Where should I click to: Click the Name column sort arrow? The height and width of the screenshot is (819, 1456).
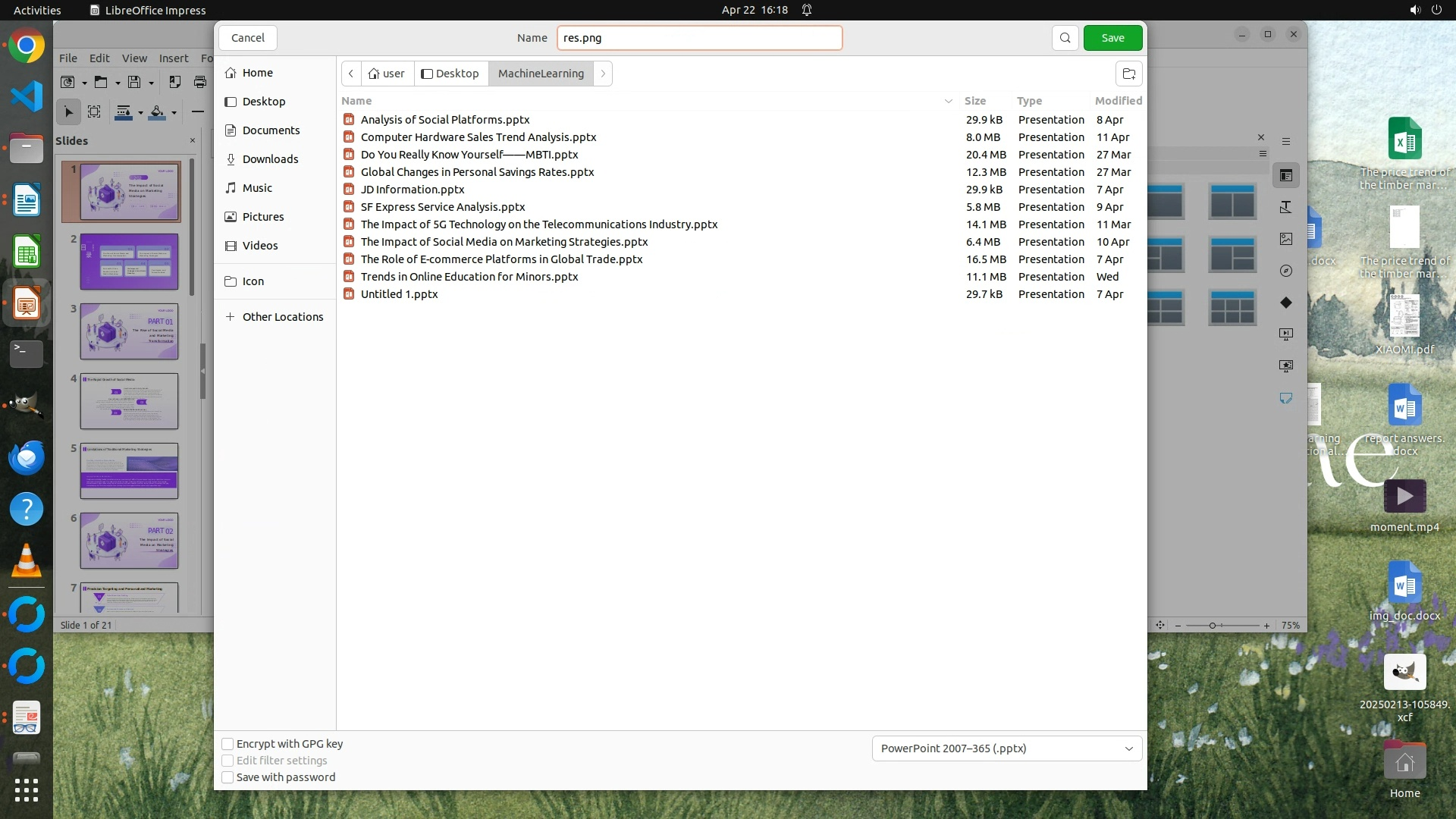pyautogui.click(x=948, y=101)
